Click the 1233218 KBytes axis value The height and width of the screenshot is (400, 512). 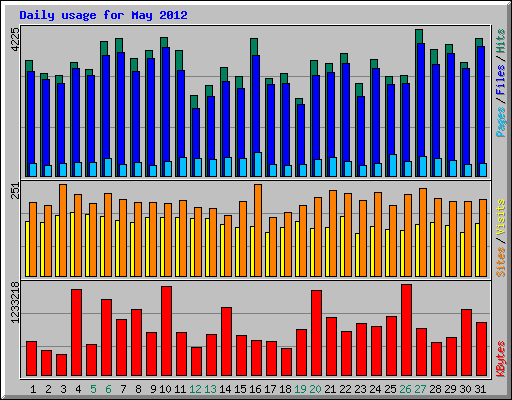tap(16, 302)
